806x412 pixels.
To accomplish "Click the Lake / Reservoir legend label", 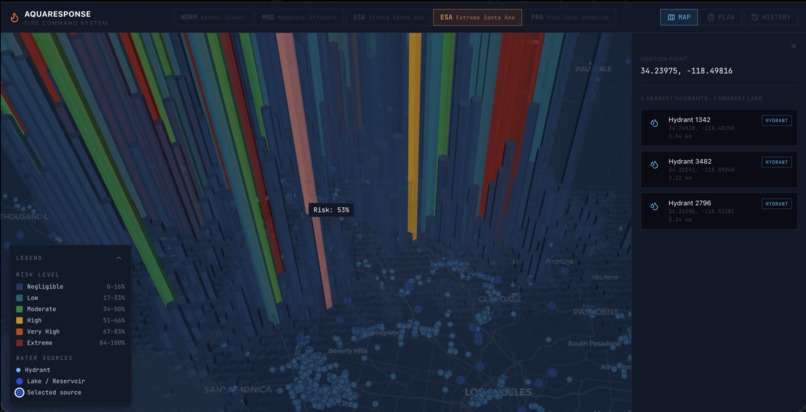I will [56, 381].
